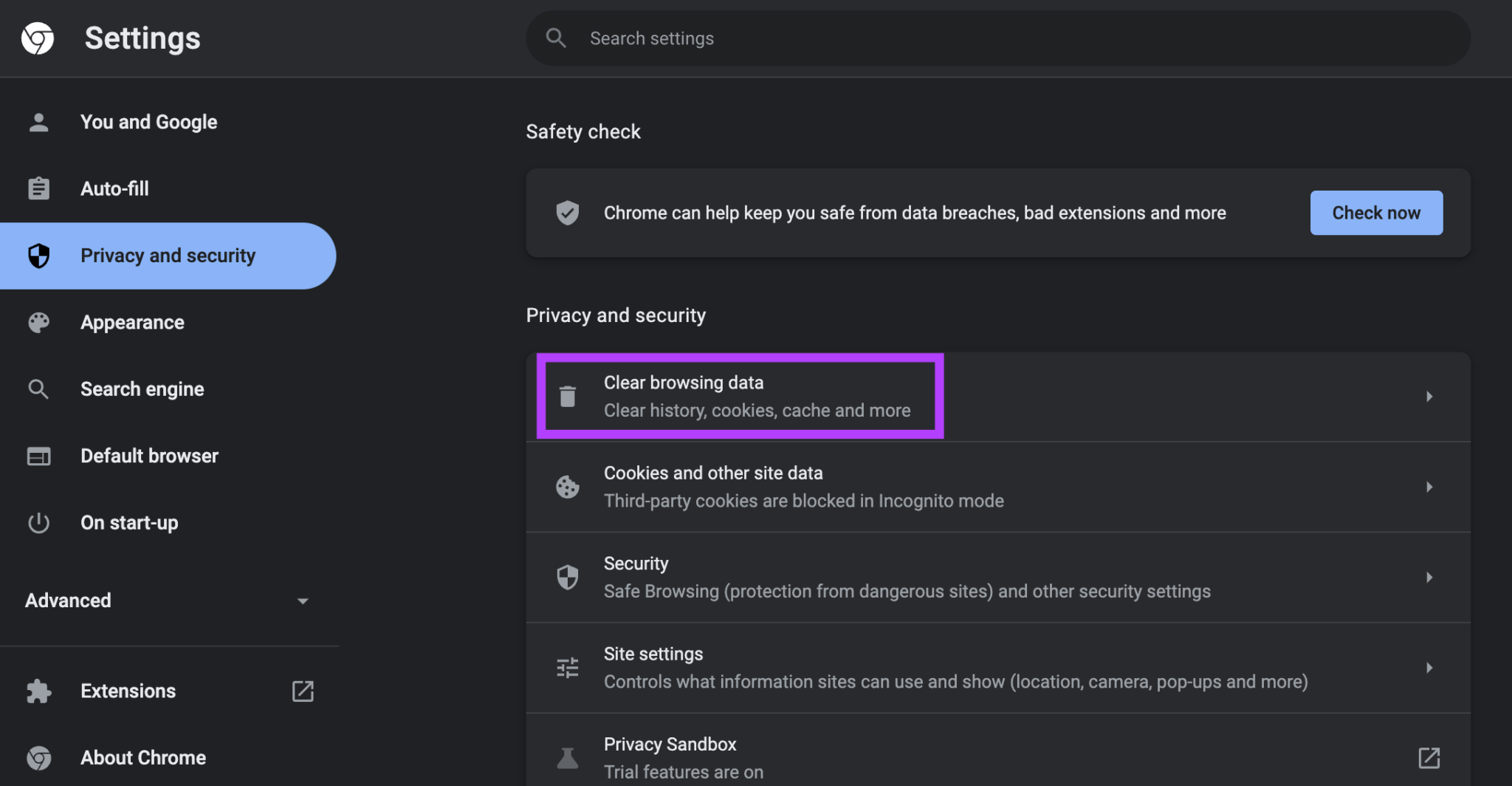Click the sliders icon next to Site settings

(x=567, y=668)
